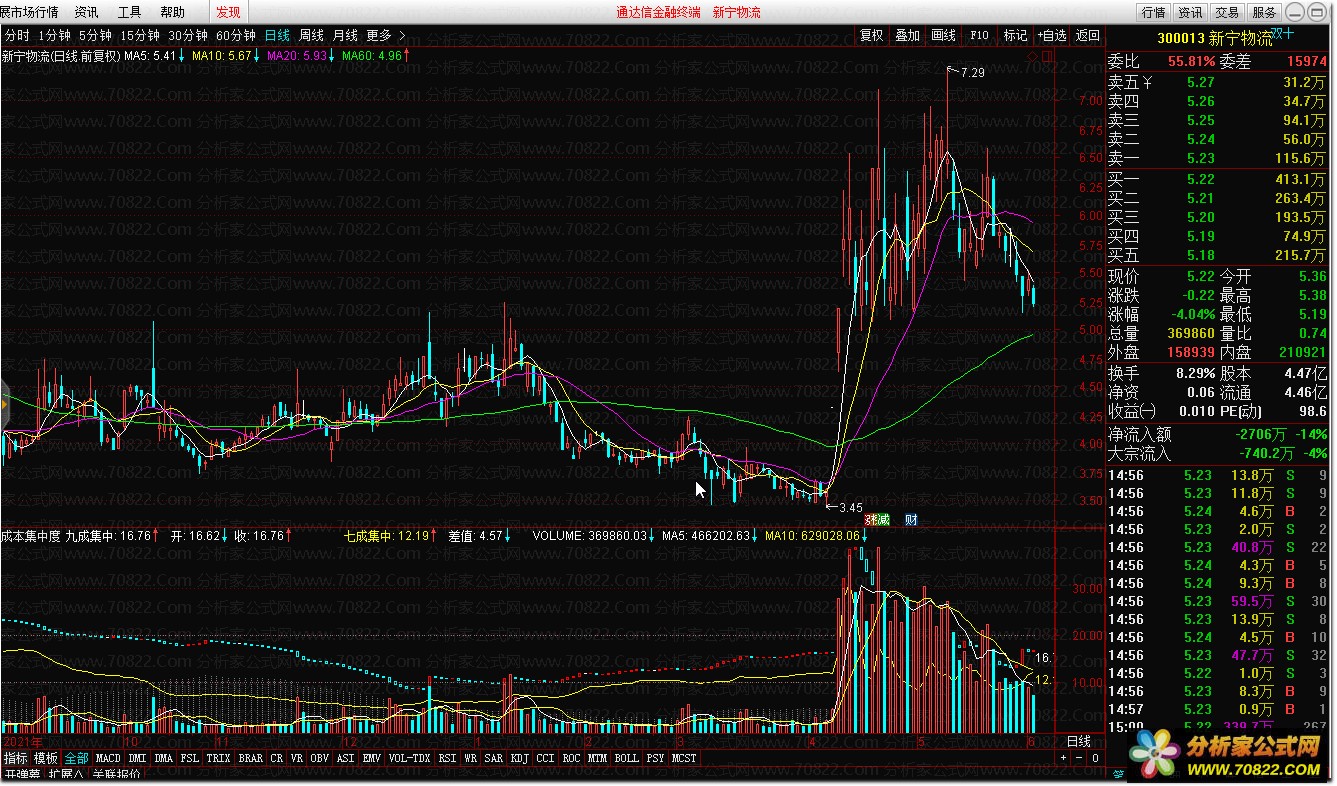Select the 模板 tab at the bottom
This screenshot has height=786, width=1337.
tap(45, 759)
